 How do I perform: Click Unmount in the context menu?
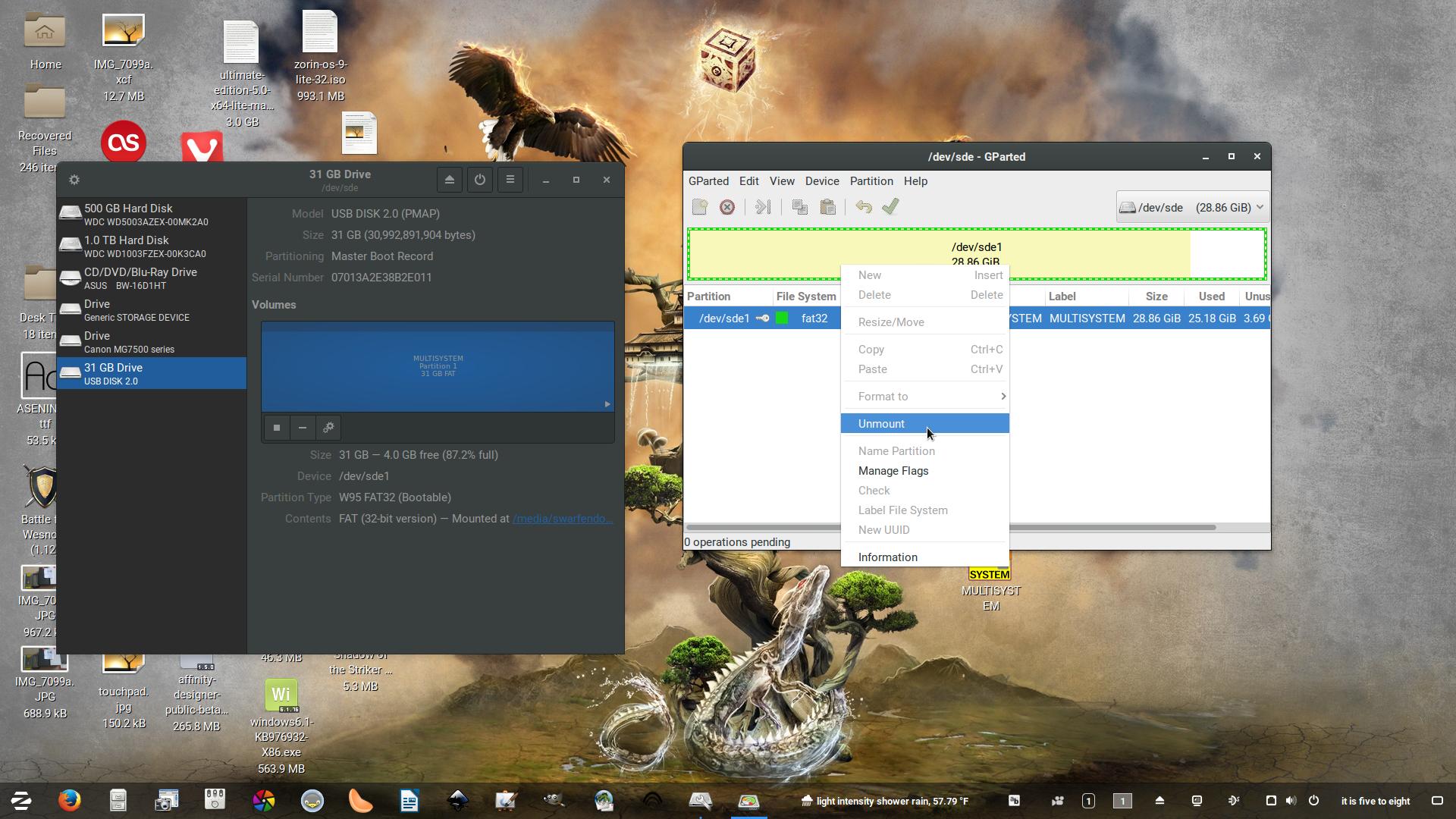pyautogui.click(x=881, y=424)
